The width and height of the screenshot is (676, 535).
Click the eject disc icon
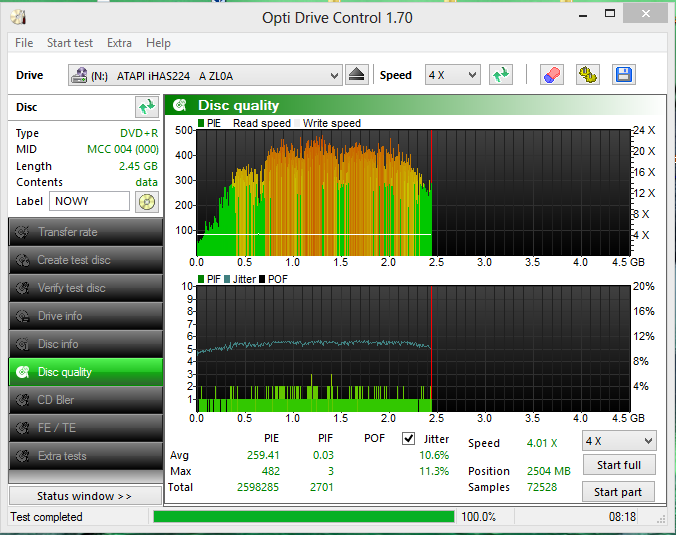pyautogui.click(x=357, y=75)
